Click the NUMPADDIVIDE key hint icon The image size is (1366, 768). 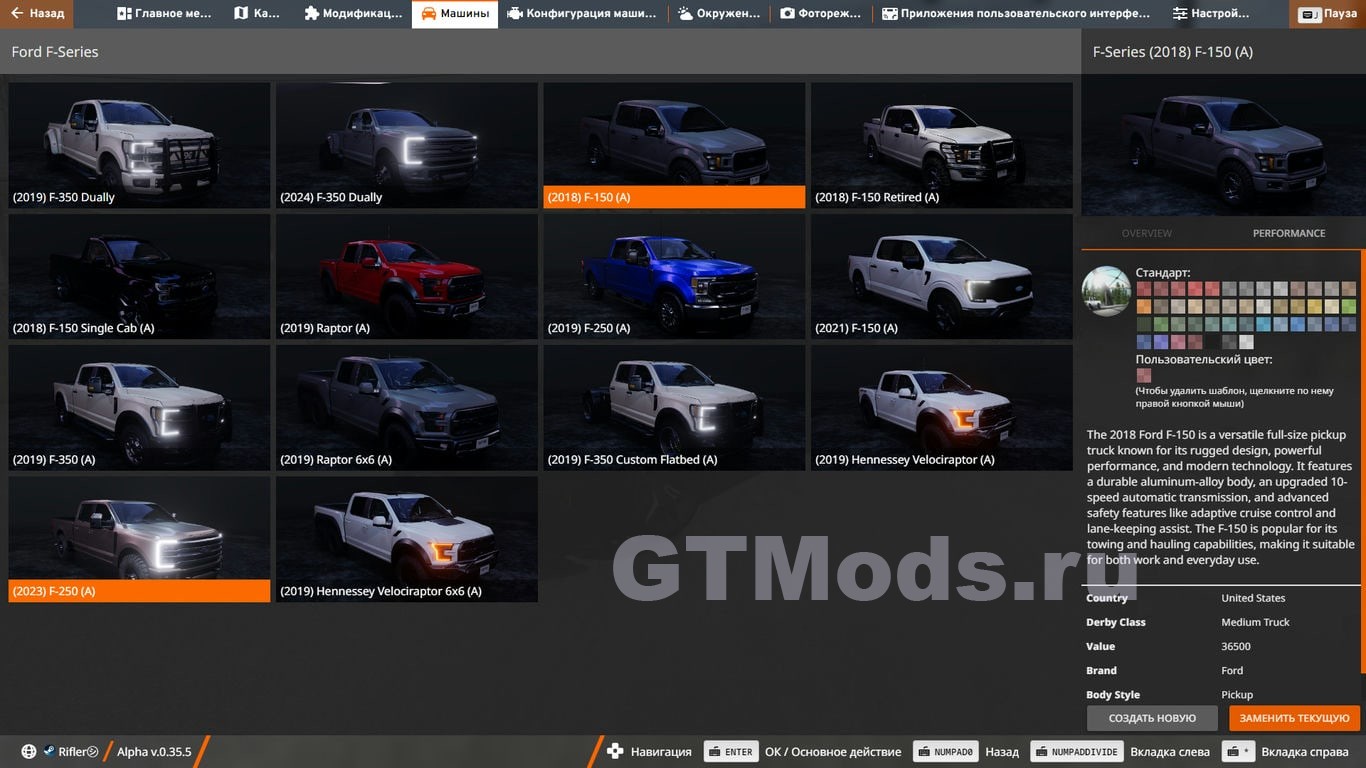[1077, 752]
